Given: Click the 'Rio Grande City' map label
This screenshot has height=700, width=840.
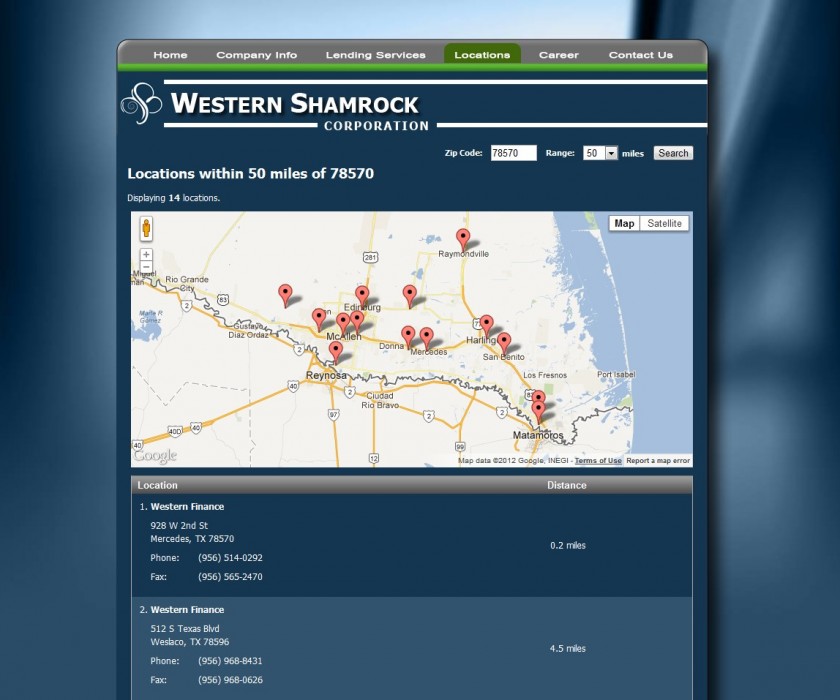Looking at the screenshot, I should coord(186,283).
